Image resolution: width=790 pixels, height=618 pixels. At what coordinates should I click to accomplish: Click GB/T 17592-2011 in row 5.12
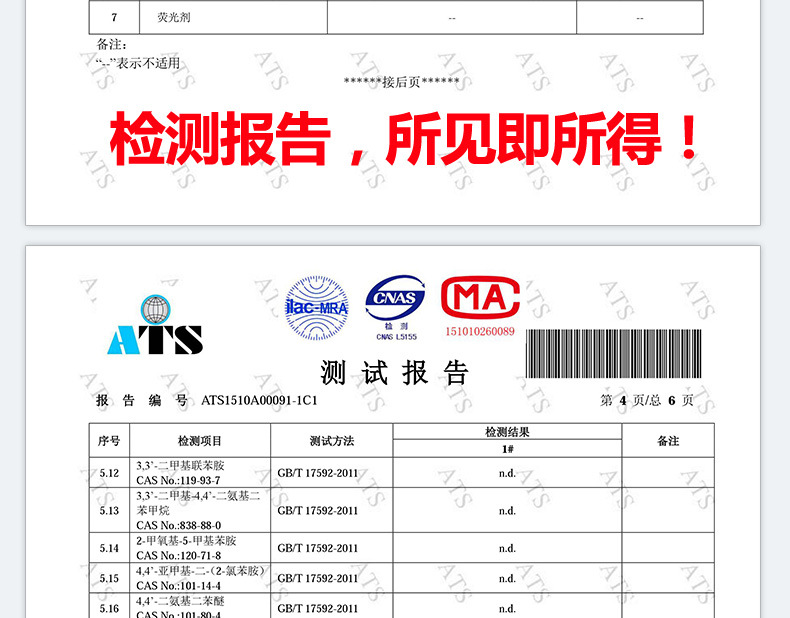317,473
